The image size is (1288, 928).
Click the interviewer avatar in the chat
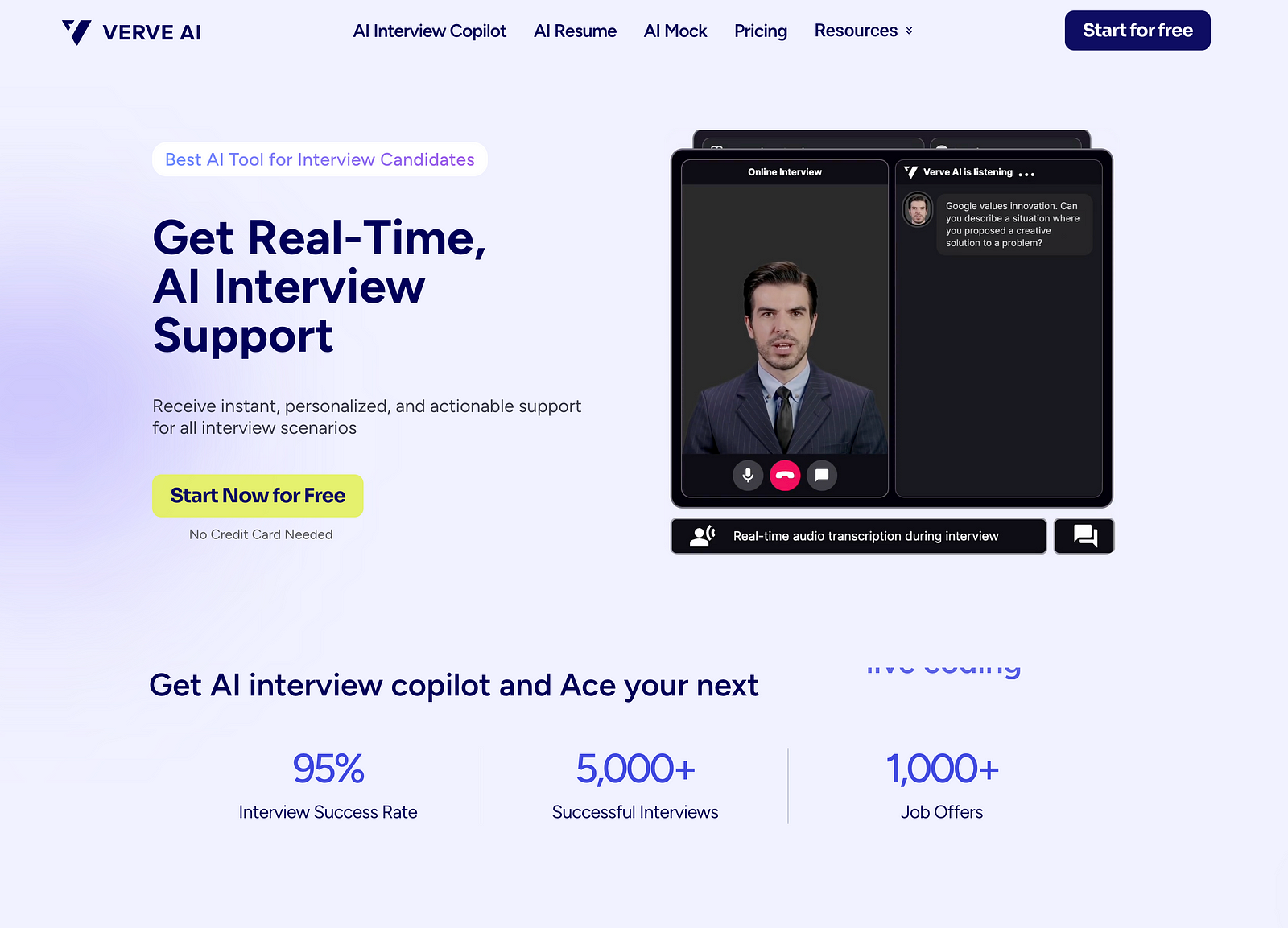coord(917,209)
